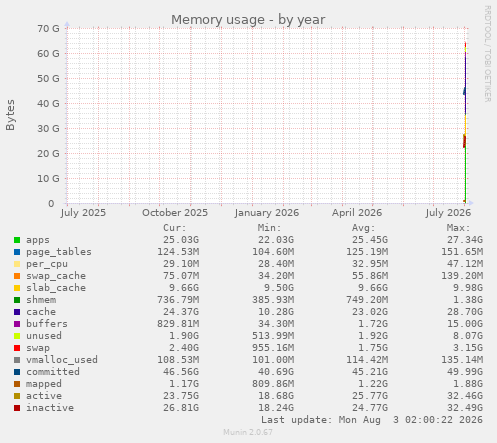Image resolution: width=497 pixels, height=443 pixels.
Task: Click the 'July 2025' x-axis label
Action: (83, 213)
